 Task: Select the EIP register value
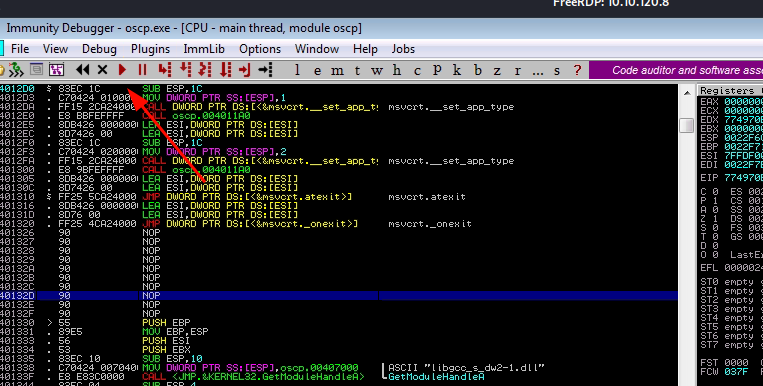point(743,178)
